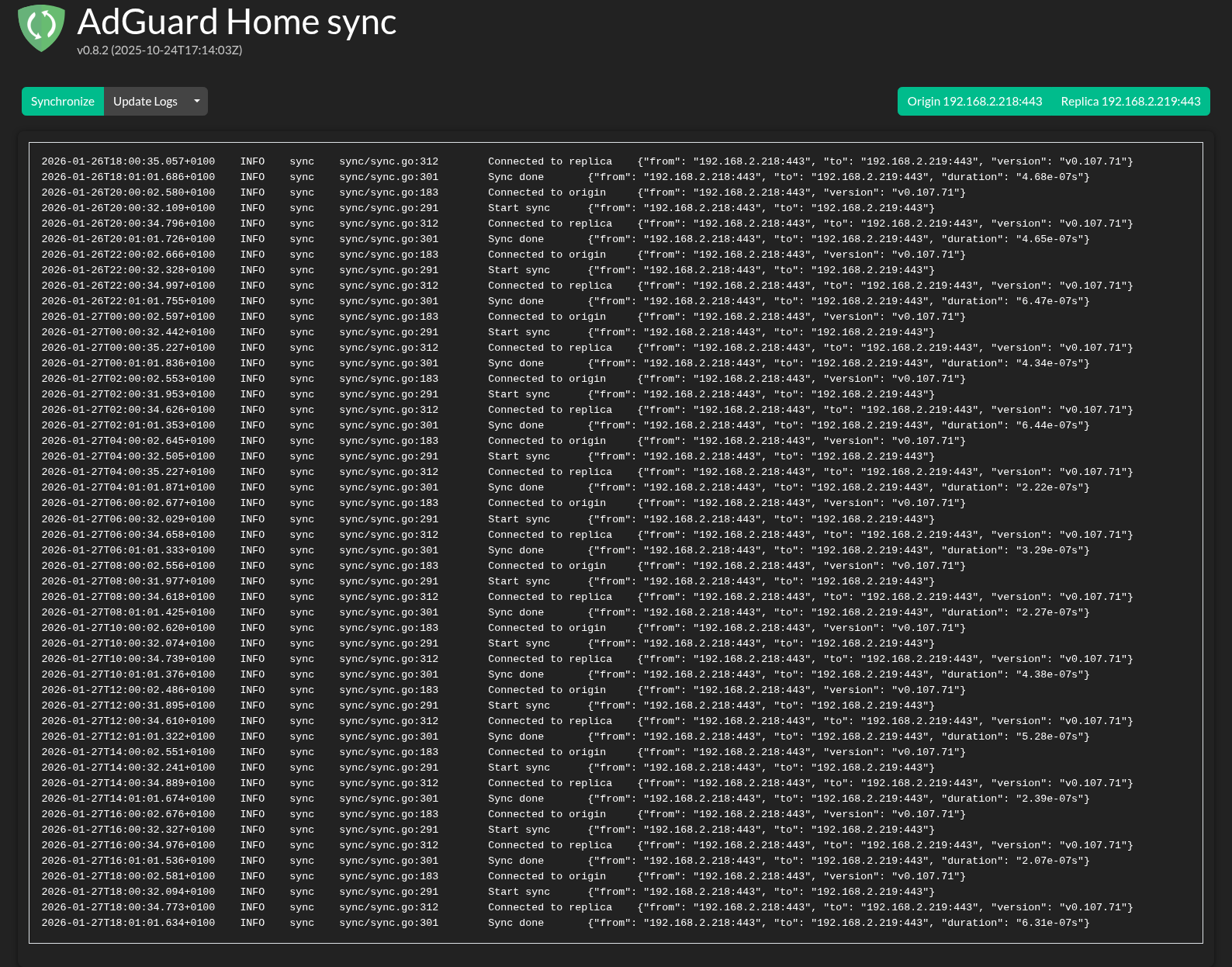The image size is (1232, 967).
Task: Click timestamp 2026-01-27T18:01:01.634+0100
Action: [128, 923]
